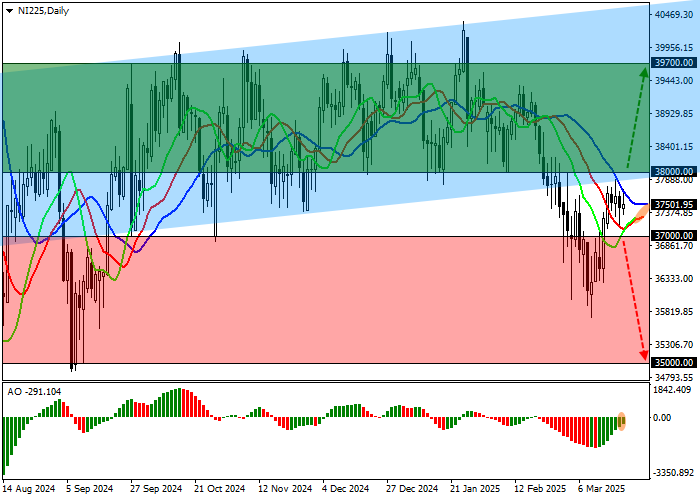Click the red dashed downward arrow
Image resolution: width=700 pixels, height=500 pixels.
point(633,298)
